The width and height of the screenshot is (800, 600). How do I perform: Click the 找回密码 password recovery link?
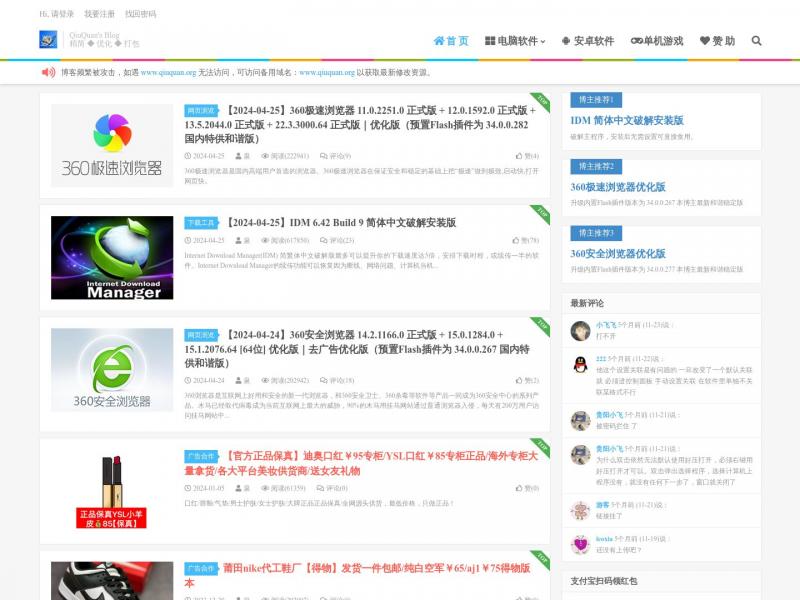pos(140,14)
